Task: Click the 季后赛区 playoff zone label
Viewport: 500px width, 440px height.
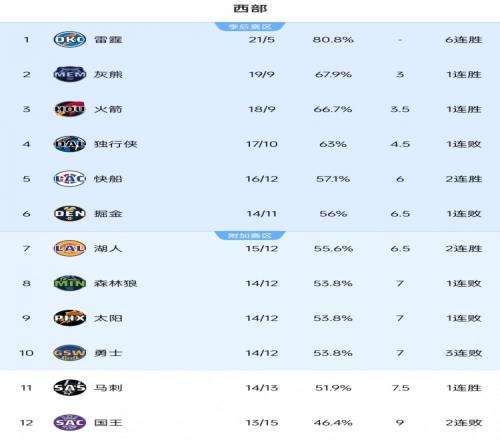Action: (250, 27)
